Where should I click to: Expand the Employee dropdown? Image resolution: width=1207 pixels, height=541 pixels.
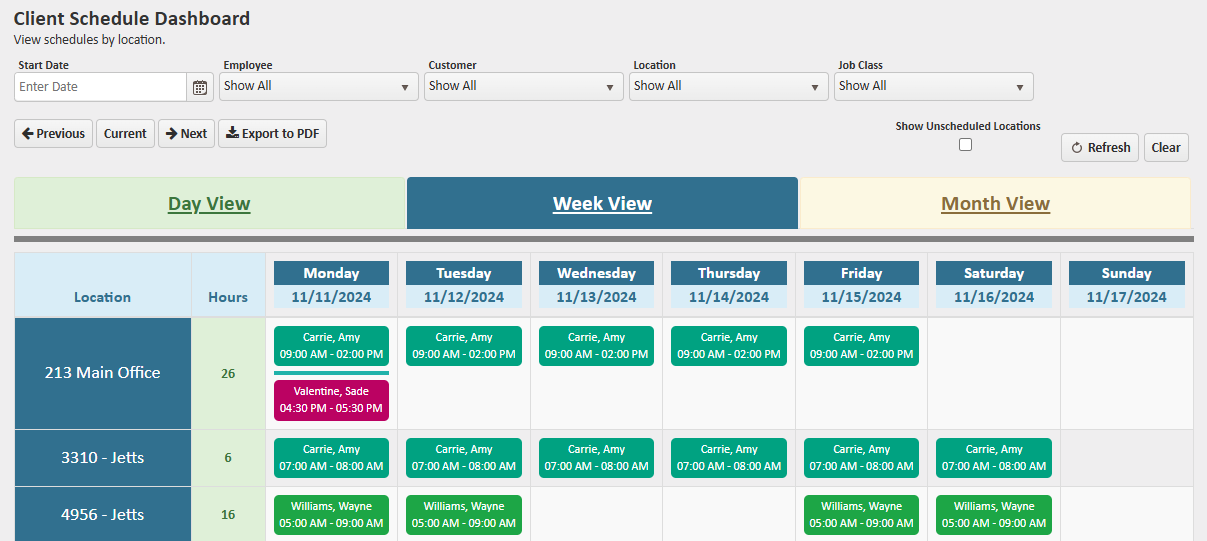tap(318, 87)
